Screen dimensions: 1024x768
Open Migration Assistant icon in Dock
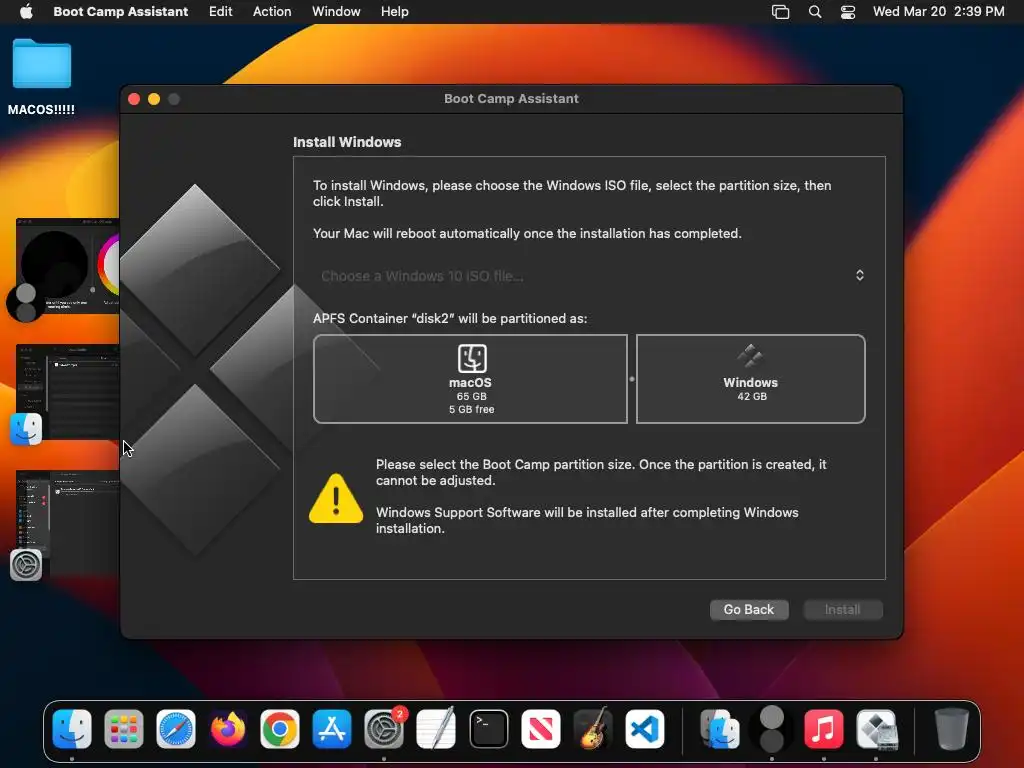click(720, 728)
